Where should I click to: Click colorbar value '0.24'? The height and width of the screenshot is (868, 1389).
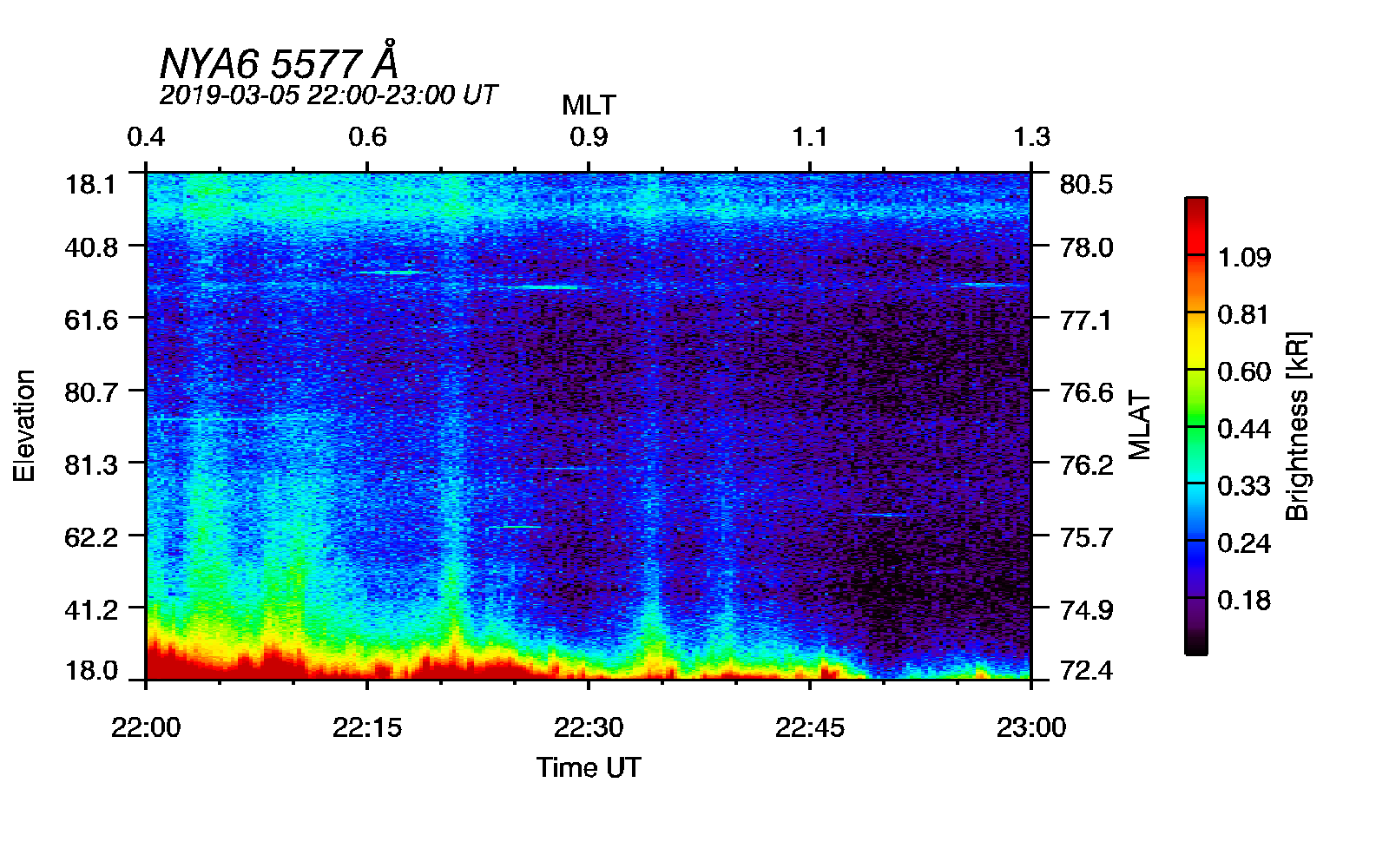tap(1244, 543)
